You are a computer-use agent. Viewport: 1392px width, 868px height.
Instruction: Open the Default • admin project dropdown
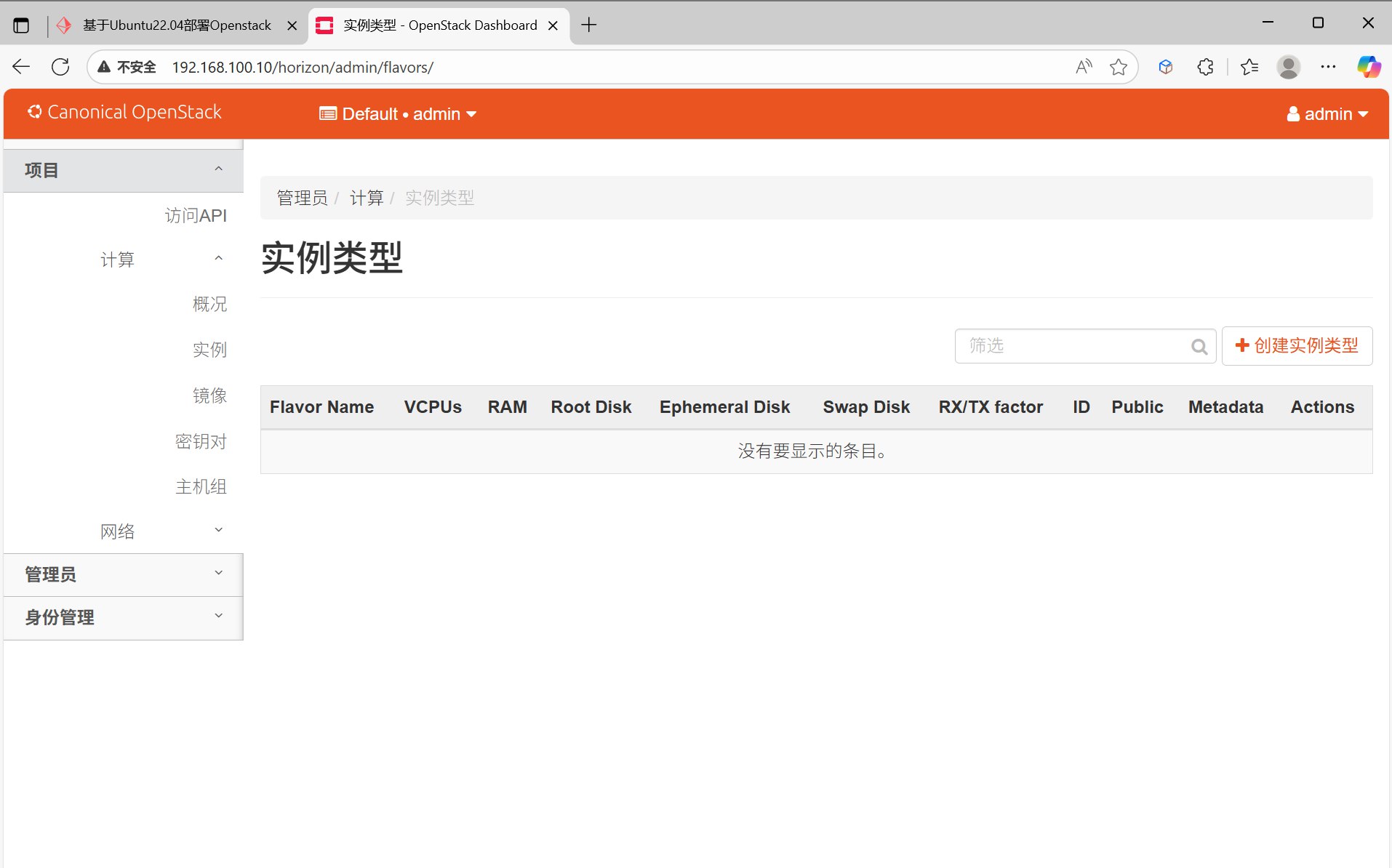click(398, 114)
